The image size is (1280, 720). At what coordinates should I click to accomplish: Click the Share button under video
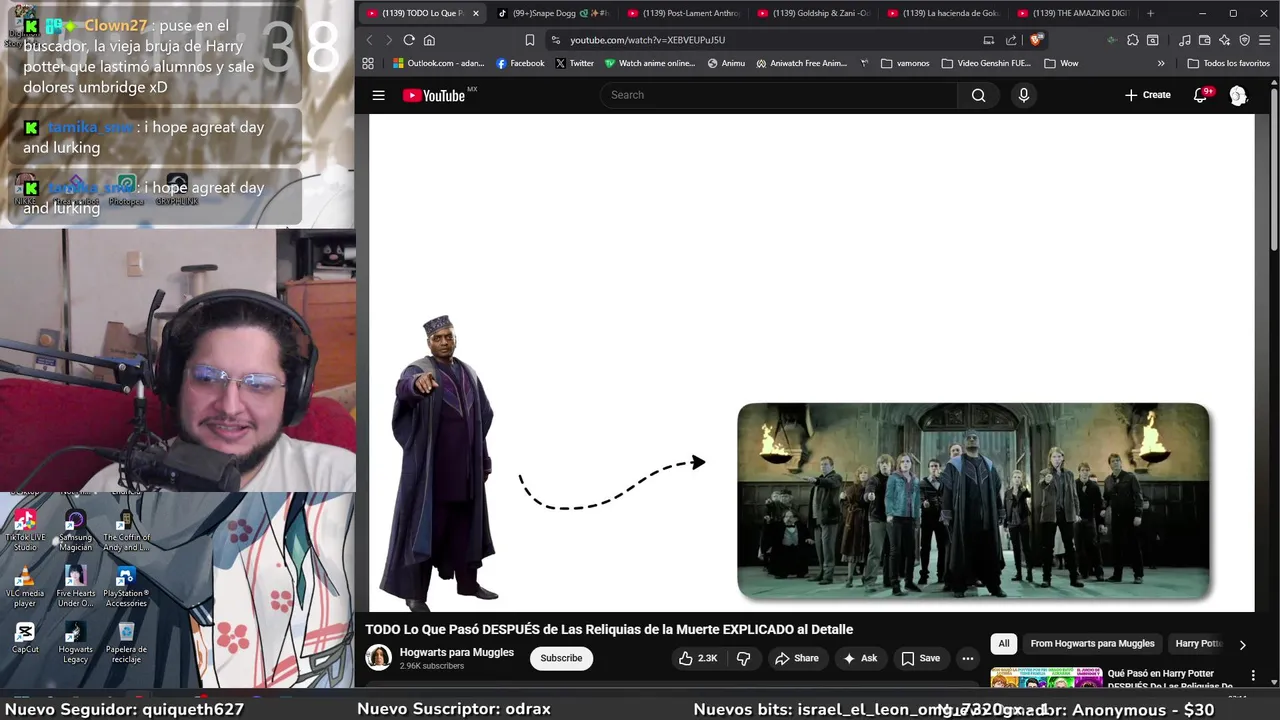pyautogui.click(x=796, y=658)
